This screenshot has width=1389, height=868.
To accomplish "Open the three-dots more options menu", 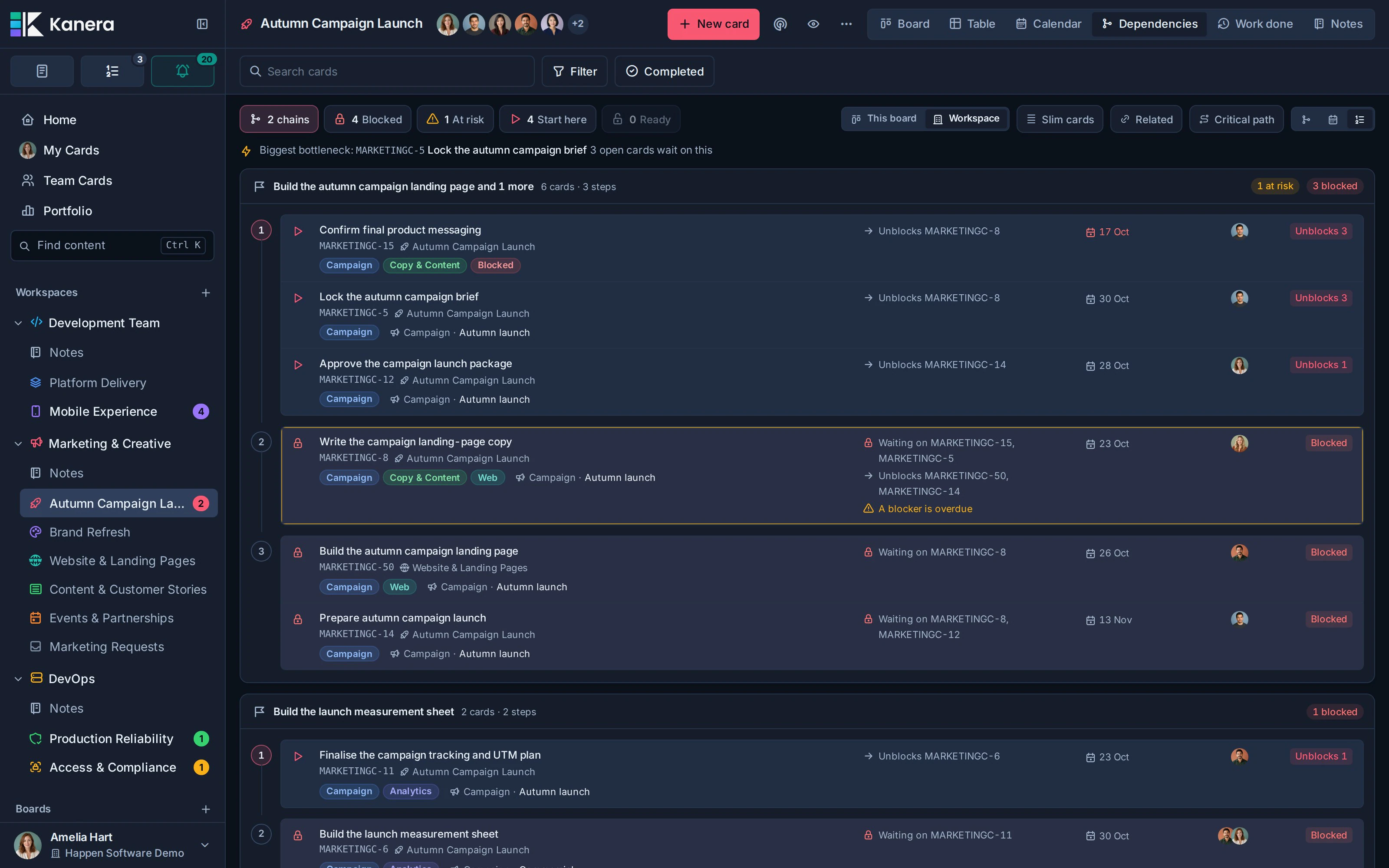I will [846, 23].
